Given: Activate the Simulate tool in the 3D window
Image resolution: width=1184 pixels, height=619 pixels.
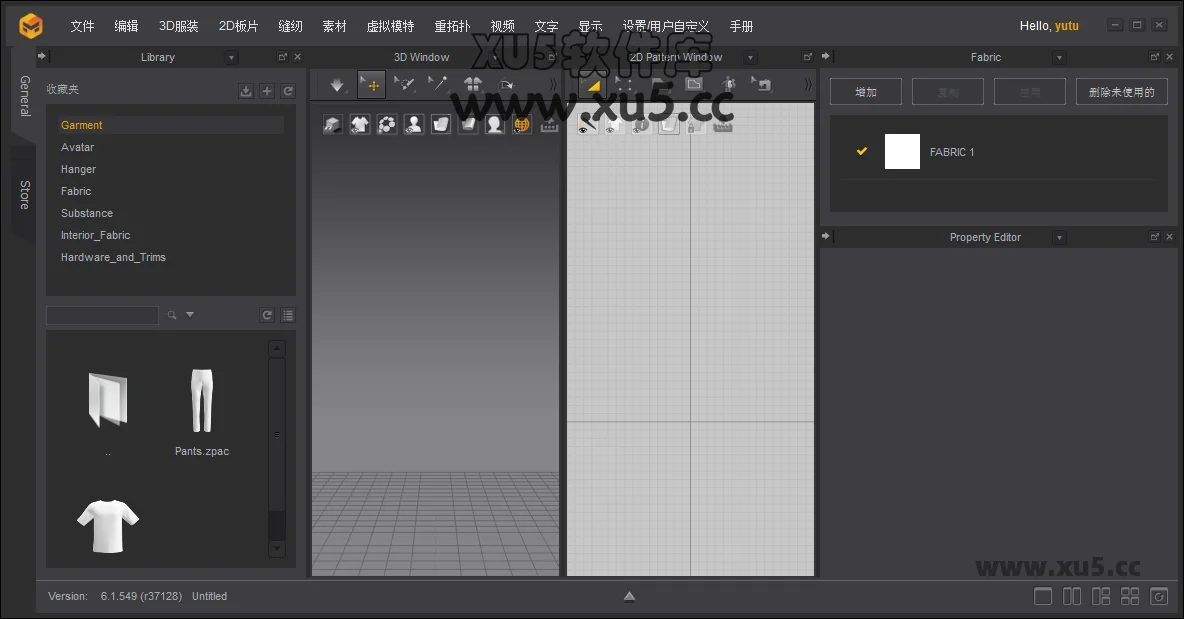Looking at the screenshot, I should [x=337, y=85].
